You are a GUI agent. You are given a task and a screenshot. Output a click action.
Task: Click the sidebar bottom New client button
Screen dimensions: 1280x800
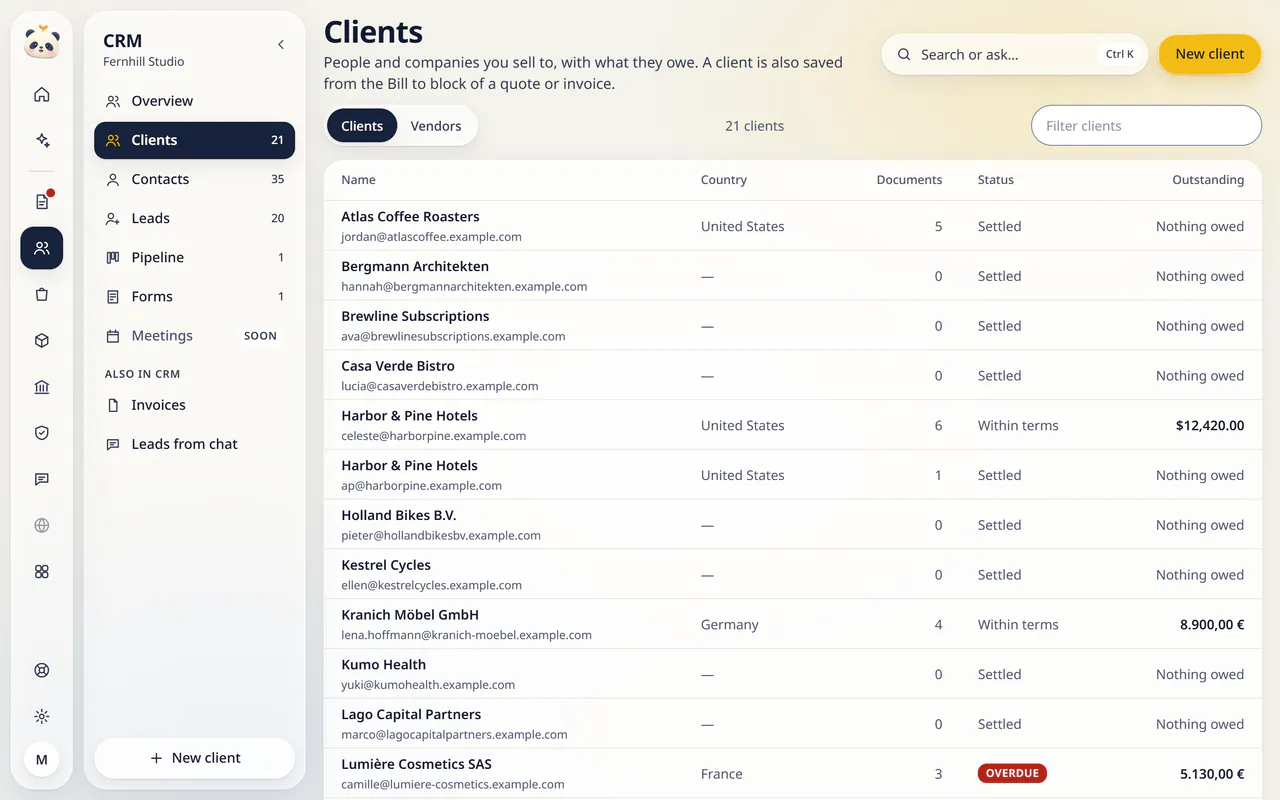(194, 758)
